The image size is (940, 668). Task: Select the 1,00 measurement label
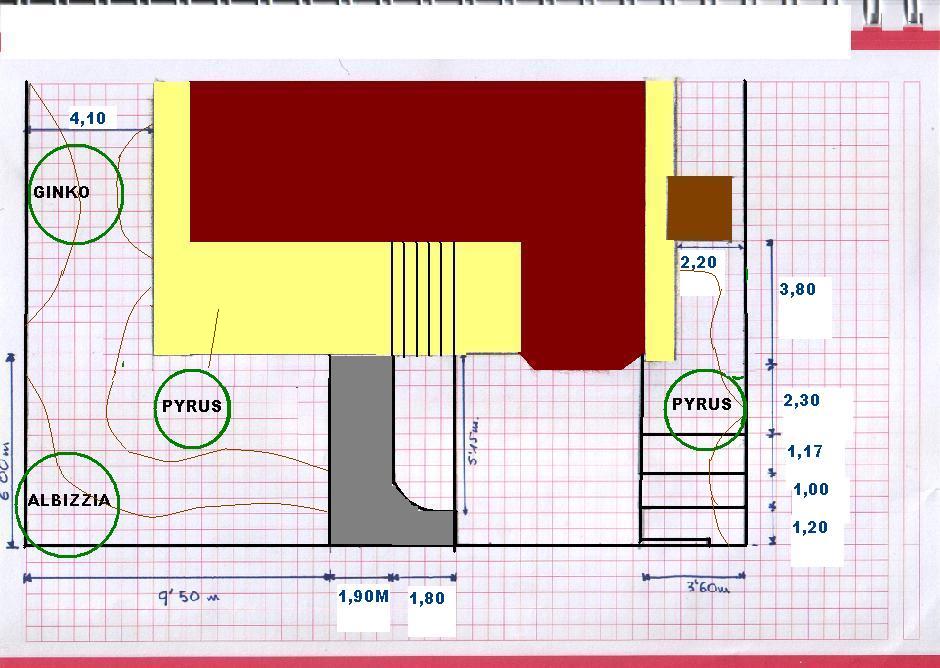tap(811, 489)
